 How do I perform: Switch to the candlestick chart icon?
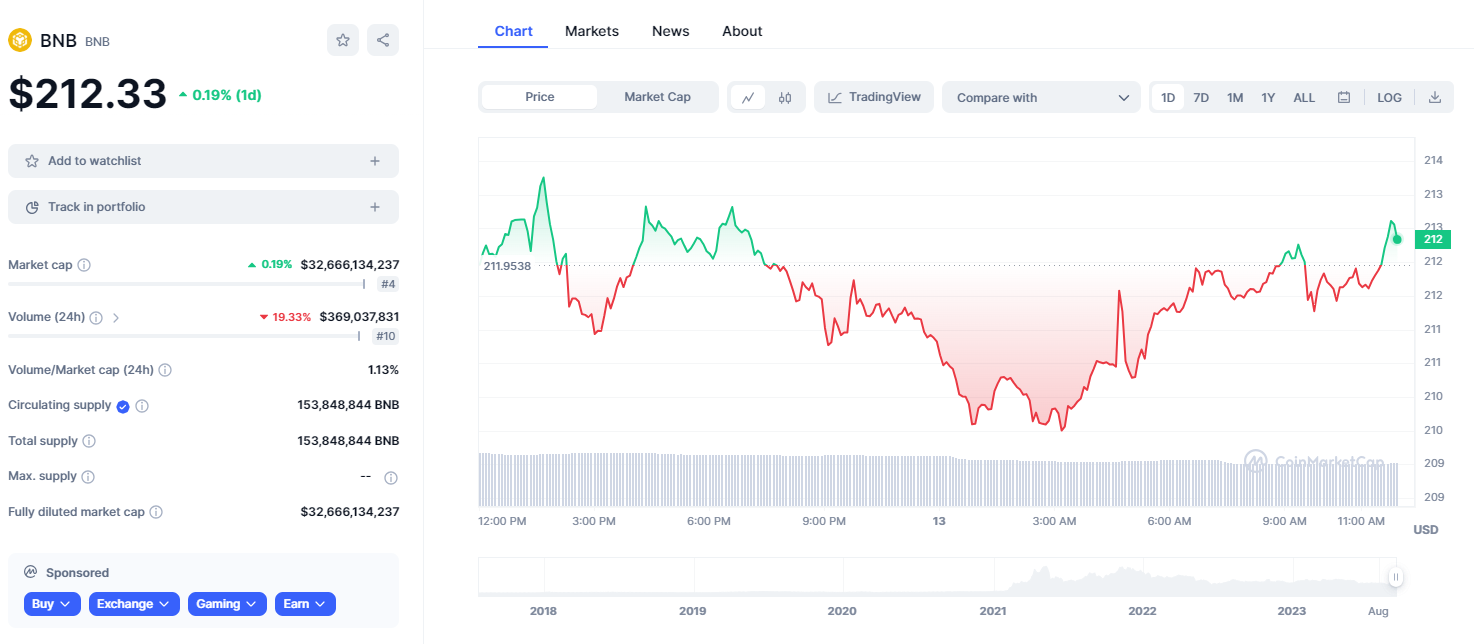[785, 97]
